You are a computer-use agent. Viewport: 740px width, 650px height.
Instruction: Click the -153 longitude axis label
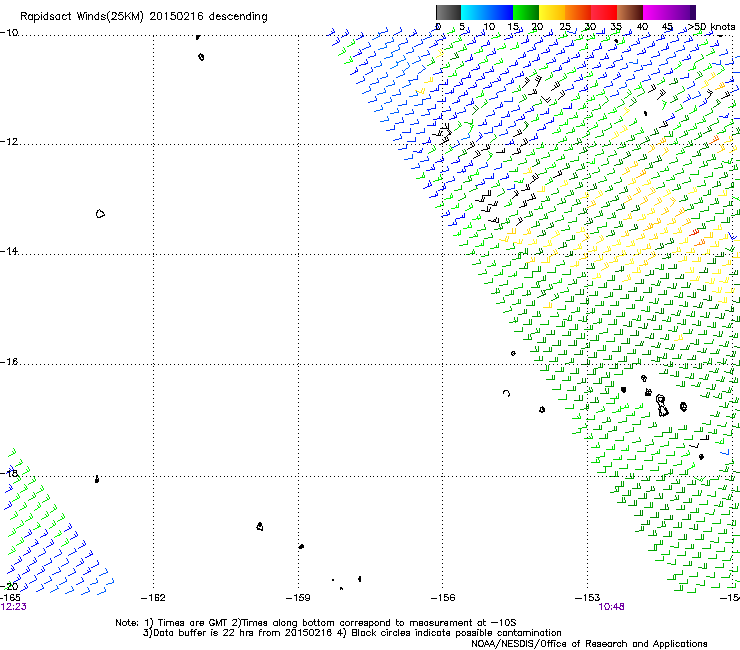588,598
